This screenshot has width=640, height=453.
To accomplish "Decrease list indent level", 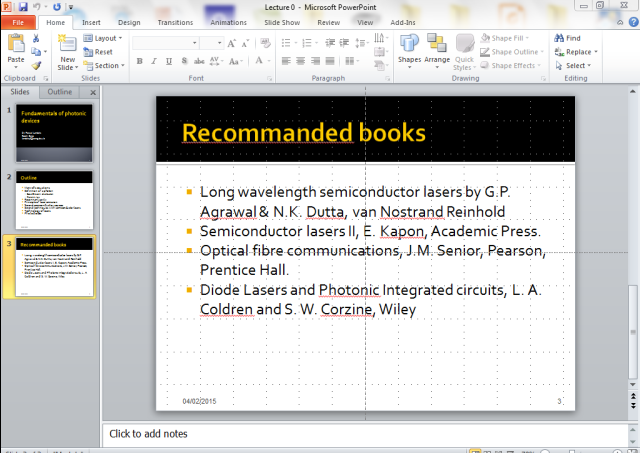I will [x=330, y=43].
